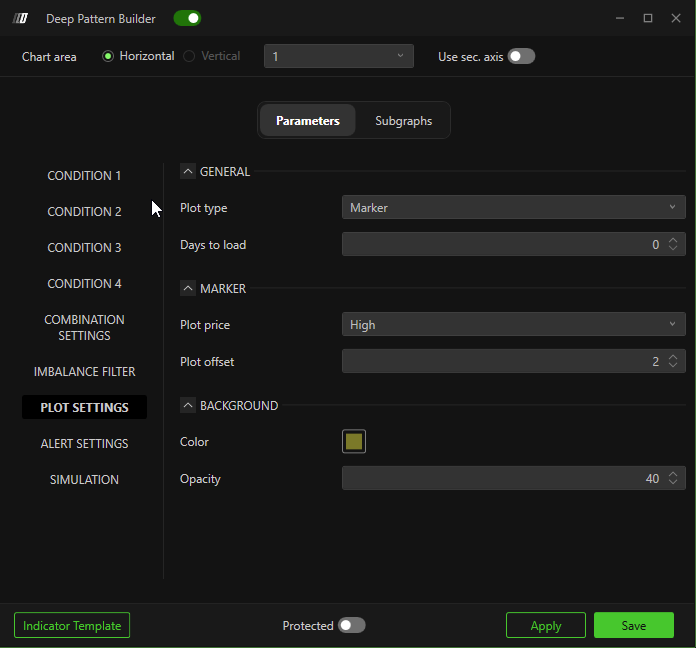The width and height of the screenshot is (696, 648).
Task: Go to IMBALANCE FILTER section
Action: coord(84,372)
